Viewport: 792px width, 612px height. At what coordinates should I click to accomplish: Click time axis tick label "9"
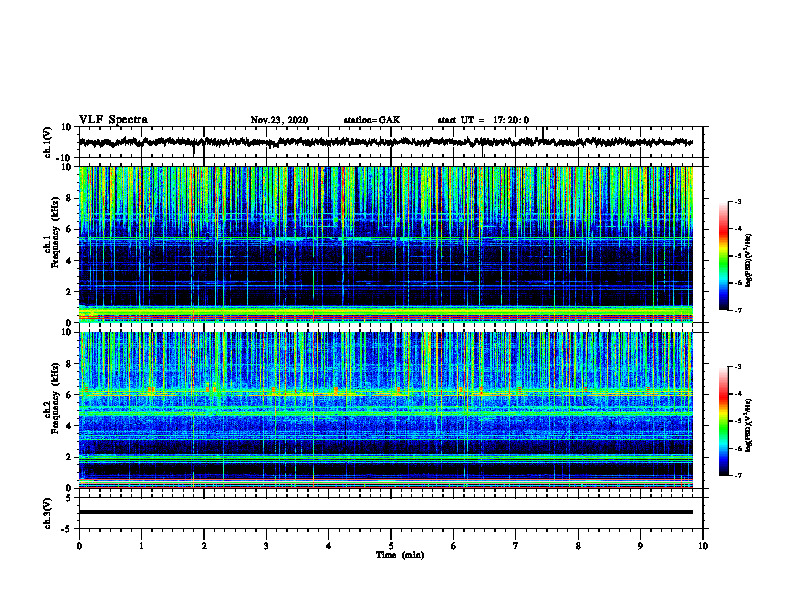(640, 546)
